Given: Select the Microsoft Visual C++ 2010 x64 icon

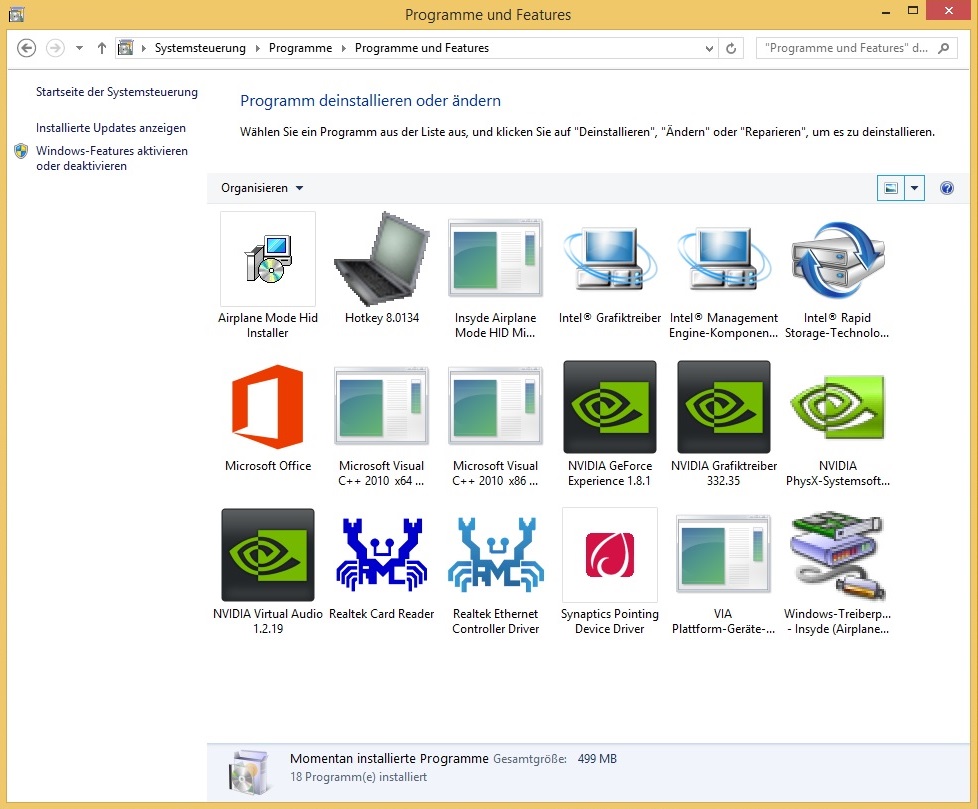Looking at the screenshot, I should (x=382, y=407).
